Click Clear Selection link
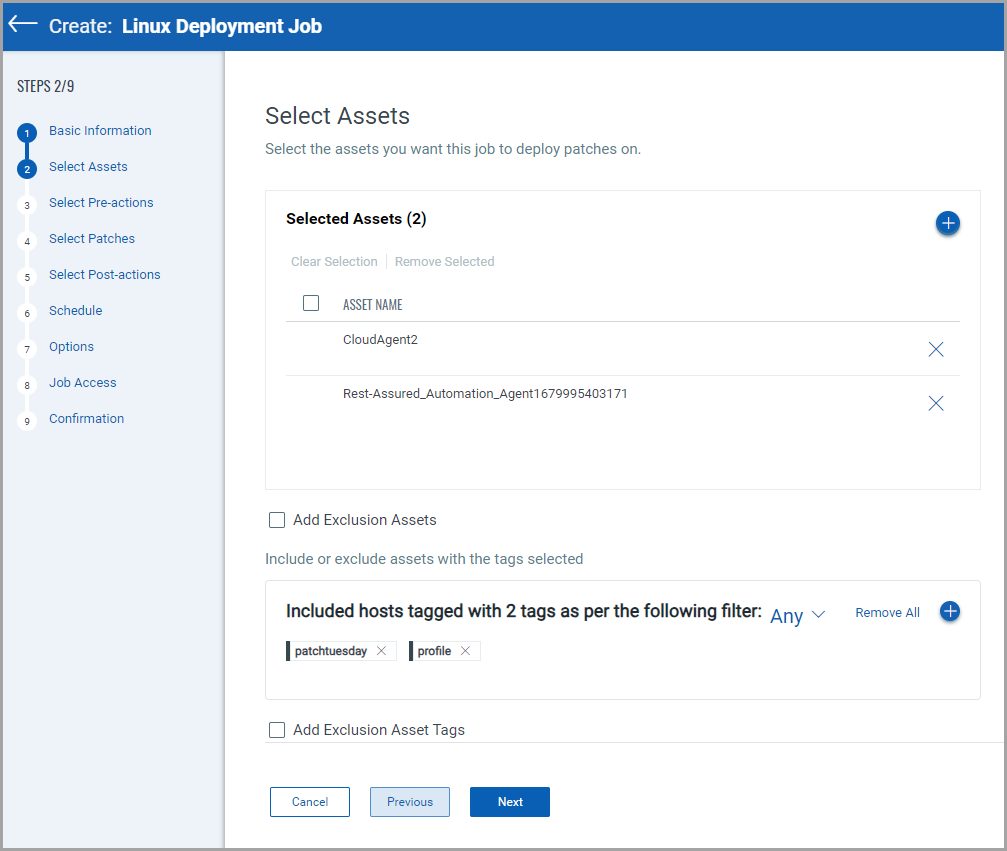1007x851 pixels. (334, 261)
